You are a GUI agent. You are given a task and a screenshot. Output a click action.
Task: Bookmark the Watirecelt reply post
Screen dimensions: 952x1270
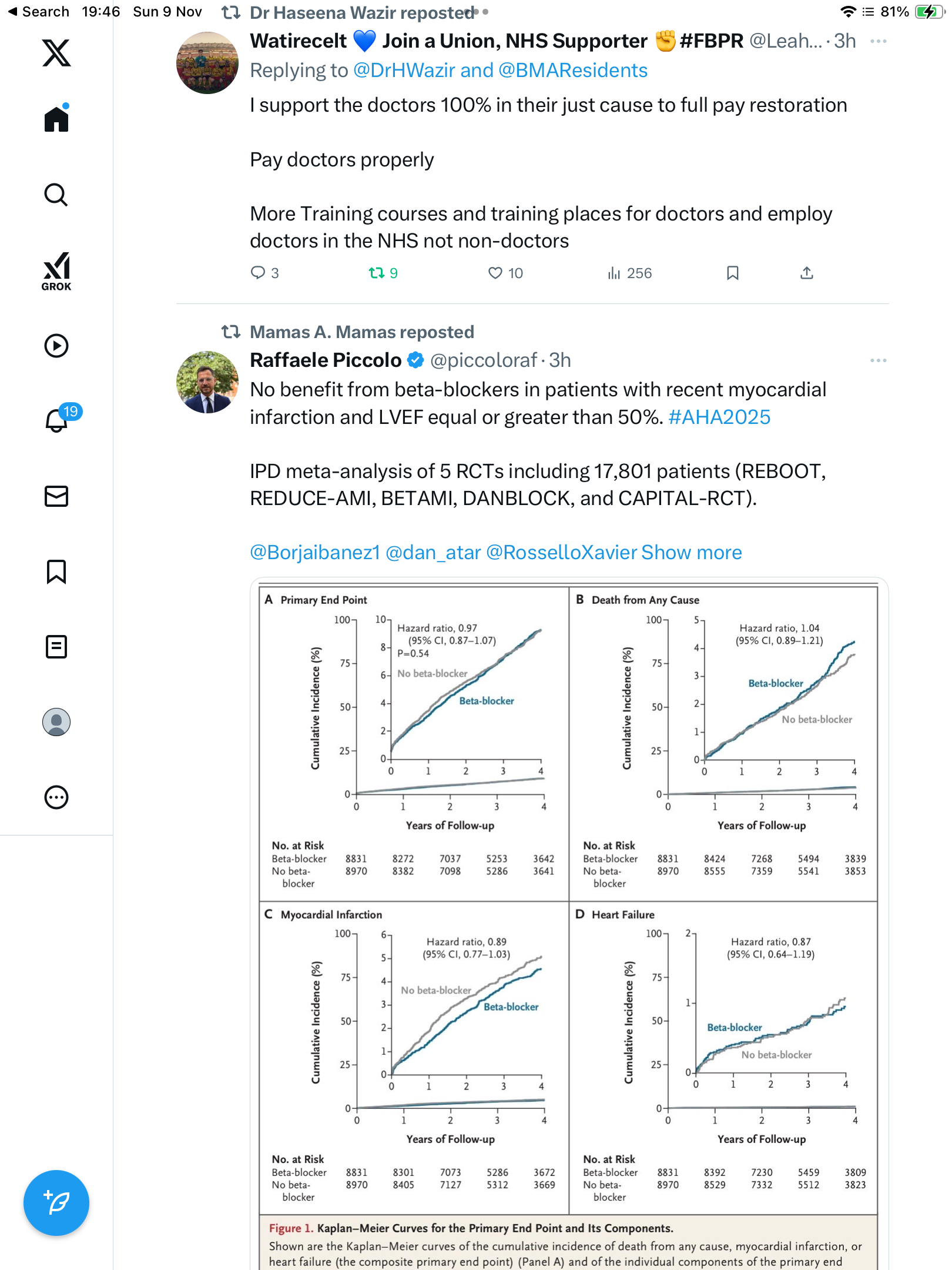[732, 273]
